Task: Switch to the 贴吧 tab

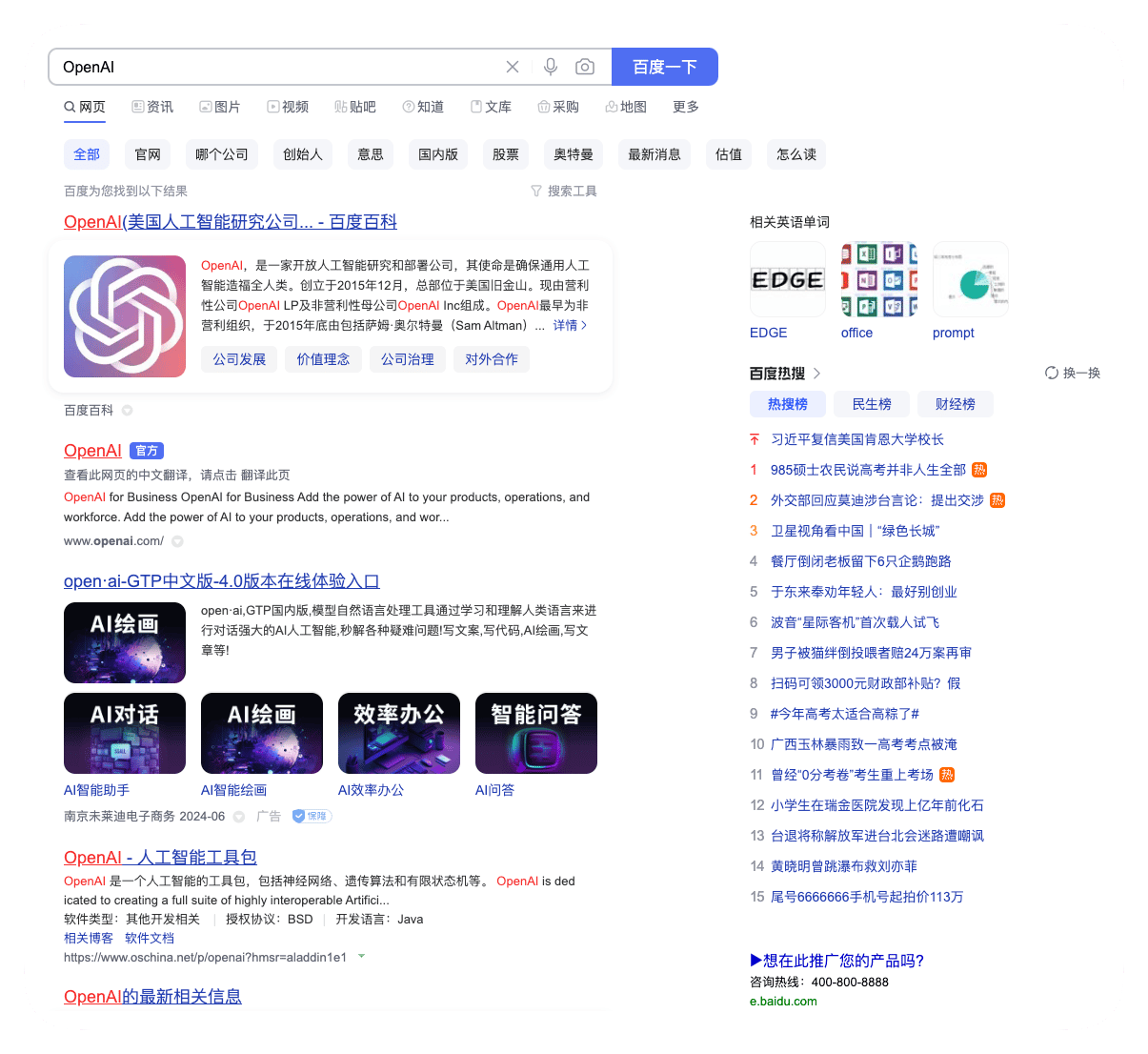Action: pos(355,107)
